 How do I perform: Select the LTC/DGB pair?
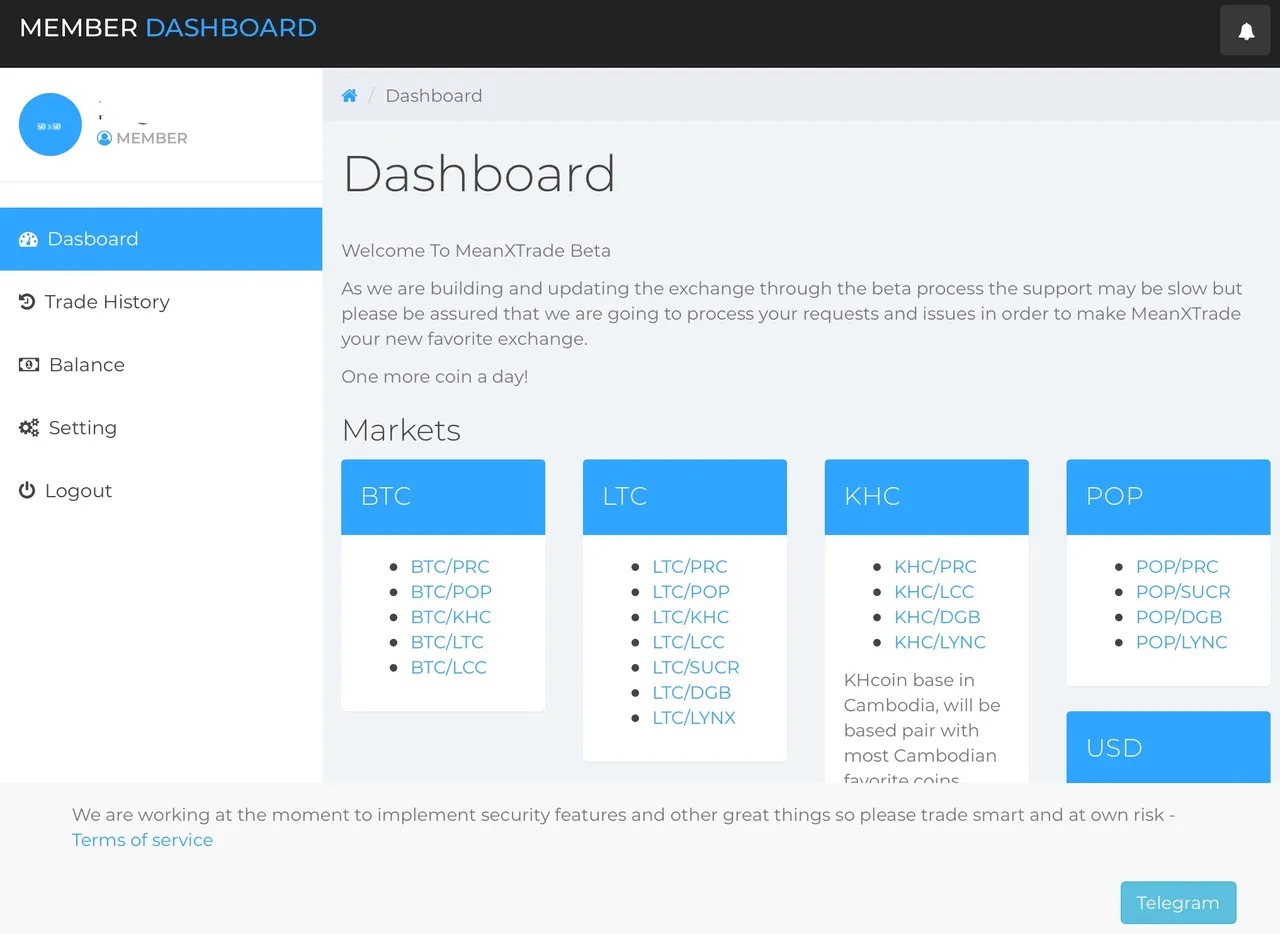(x=692, y=692)
